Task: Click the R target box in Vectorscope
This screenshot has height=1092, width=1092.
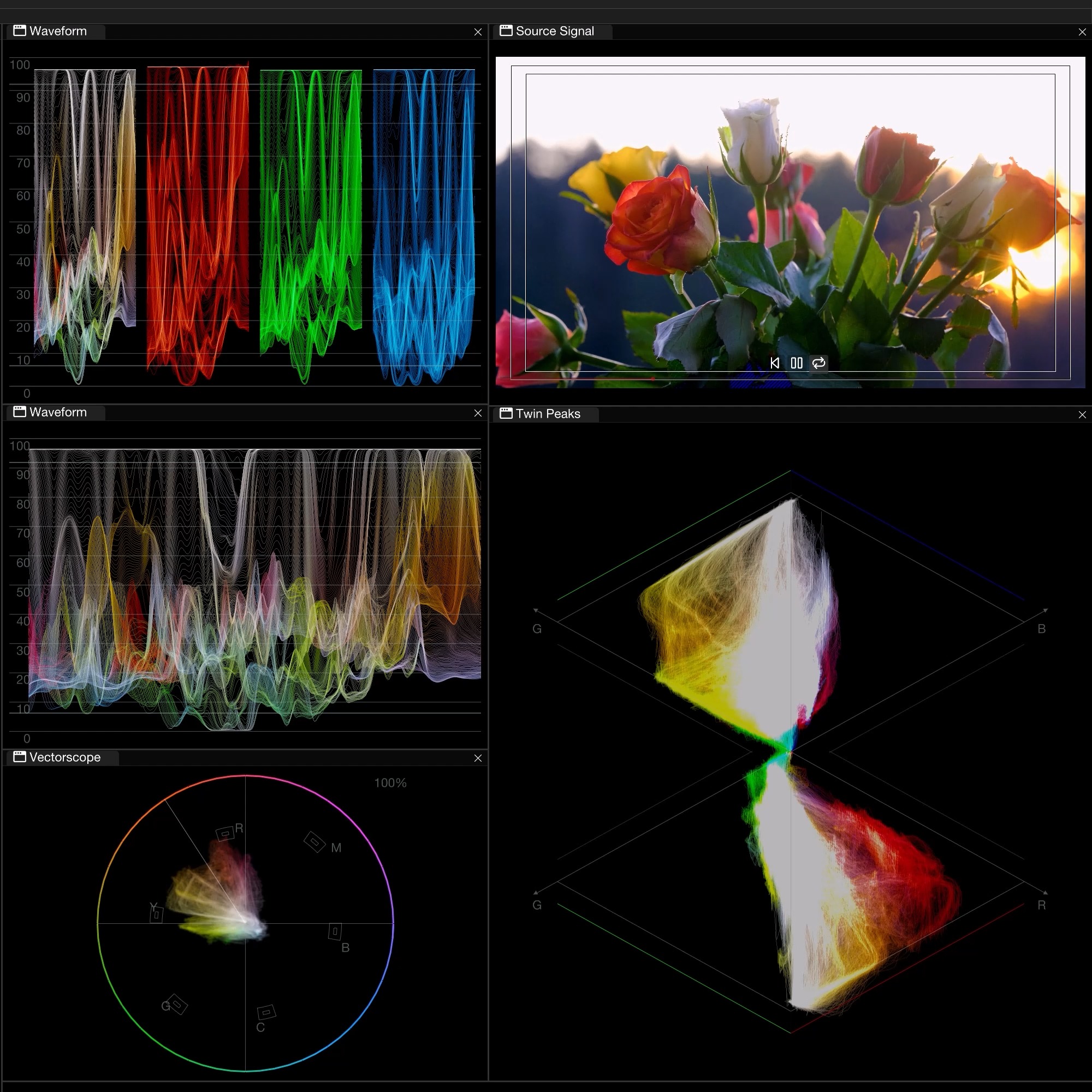Action: click(x=225, y=833)
